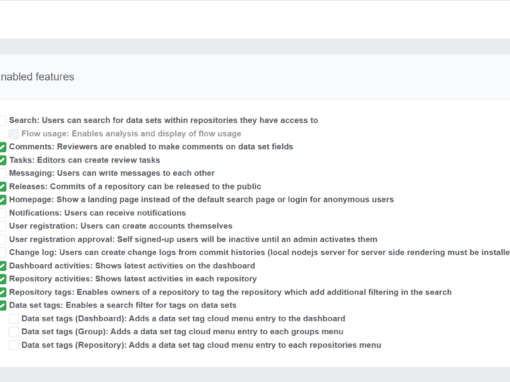This screenshot has height=382, width=510.
Task: Uncheck the Repository tags feature
Action: point(2,292)
